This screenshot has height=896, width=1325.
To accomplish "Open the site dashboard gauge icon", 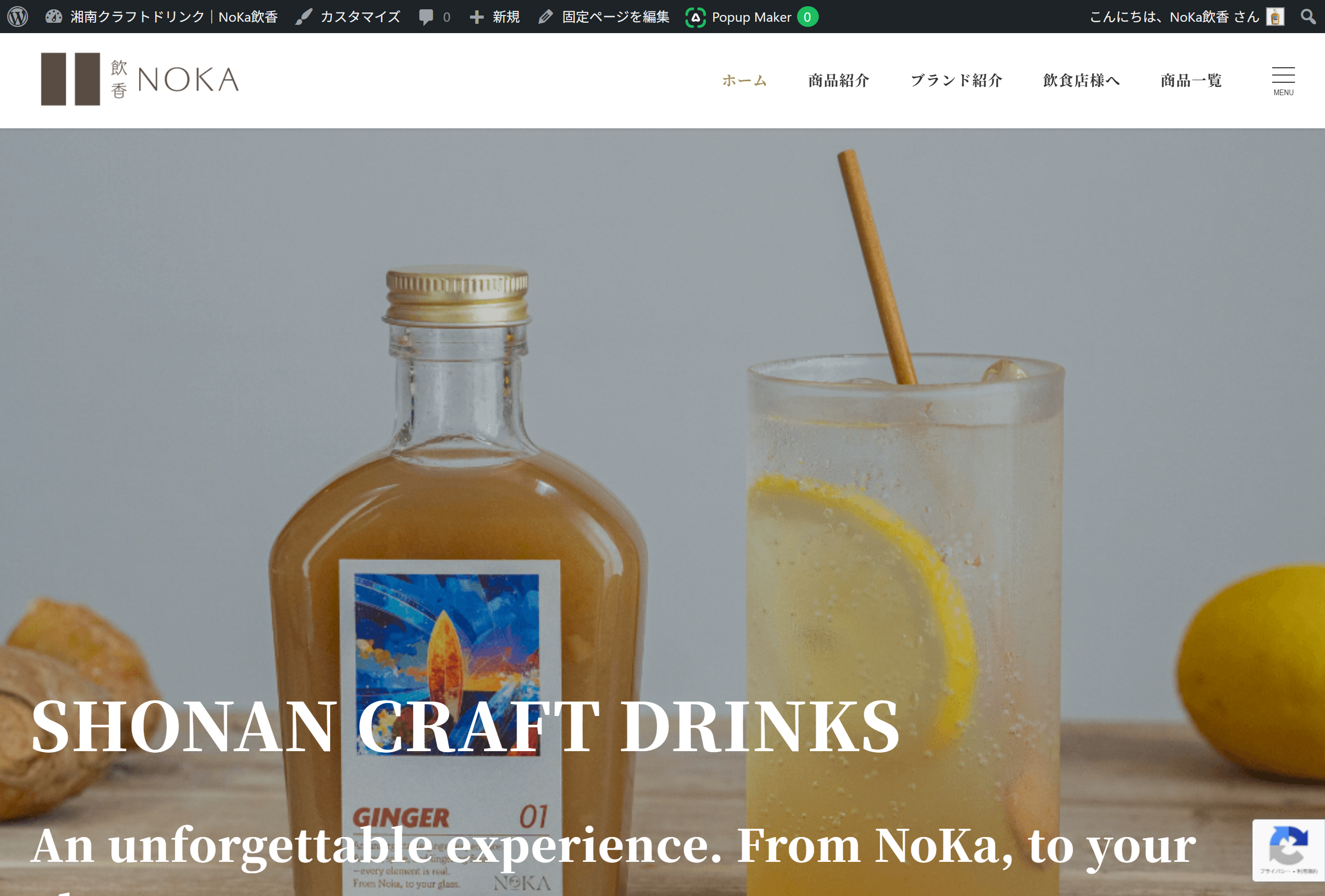I will tap(54, 17).
